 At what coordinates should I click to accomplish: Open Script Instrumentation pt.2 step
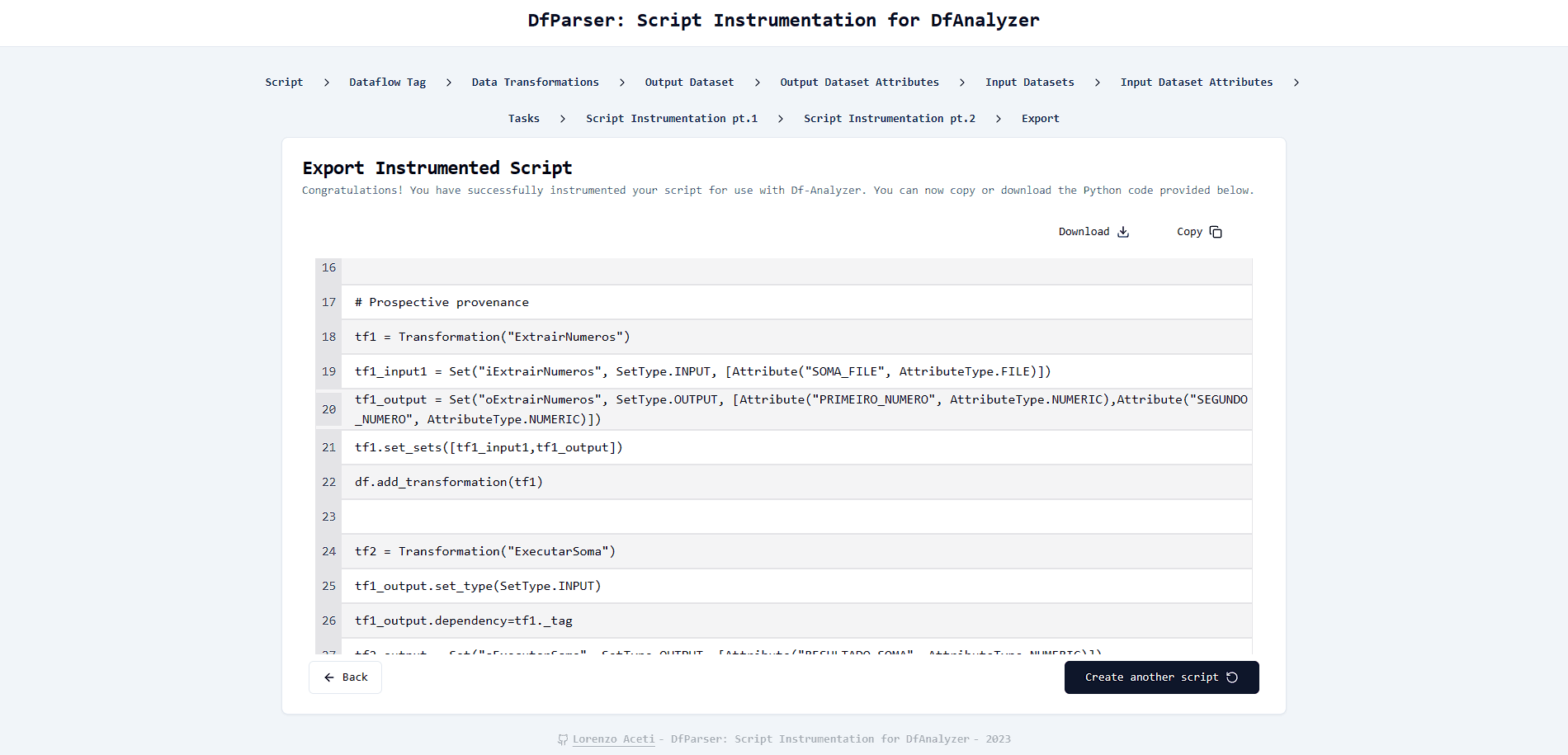click(889, 118)
